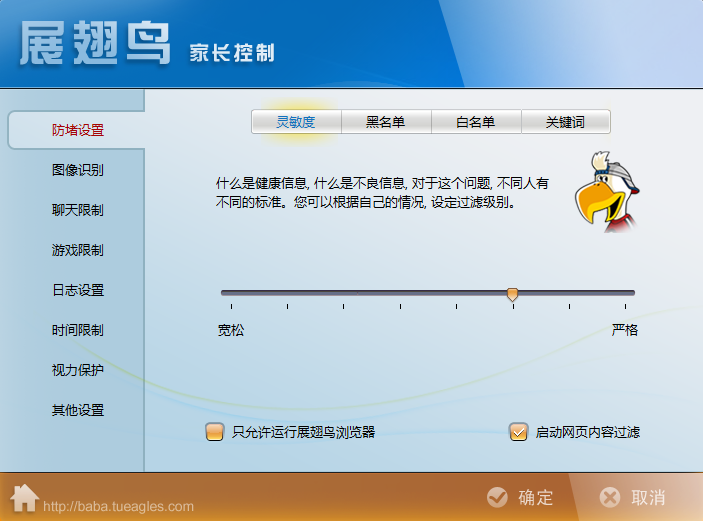Confirm with the 确定 button

click(520, 497)
